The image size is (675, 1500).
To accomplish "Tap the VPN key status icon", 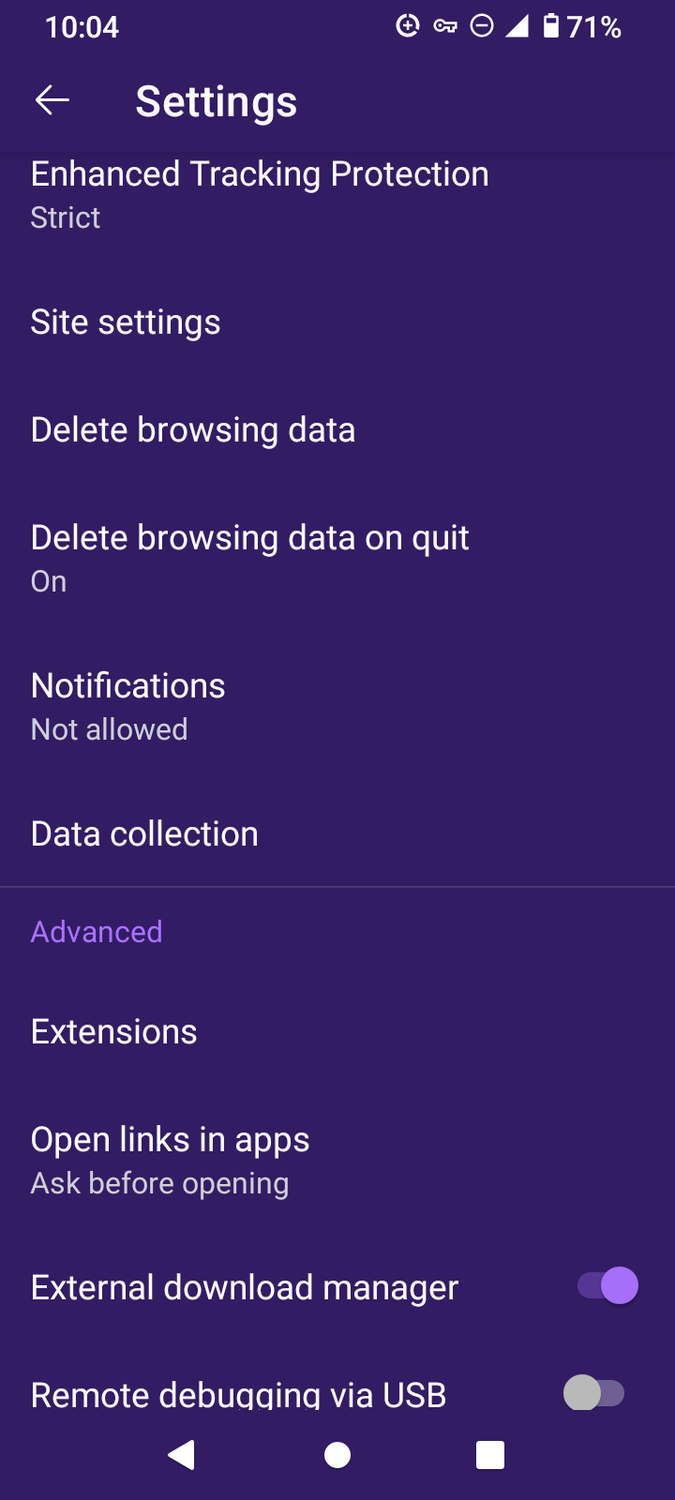I will coord(445,26).
